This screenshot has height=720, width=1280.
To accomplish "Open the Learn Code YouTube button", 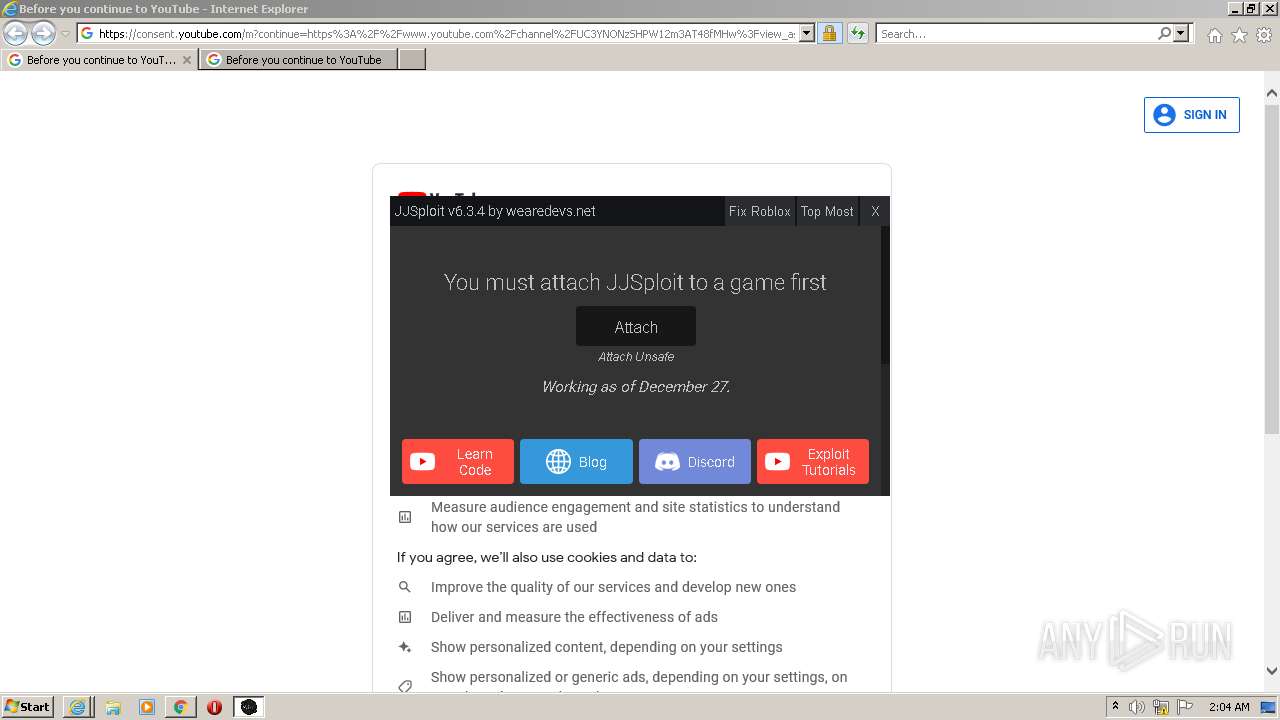I will point(458,462).
